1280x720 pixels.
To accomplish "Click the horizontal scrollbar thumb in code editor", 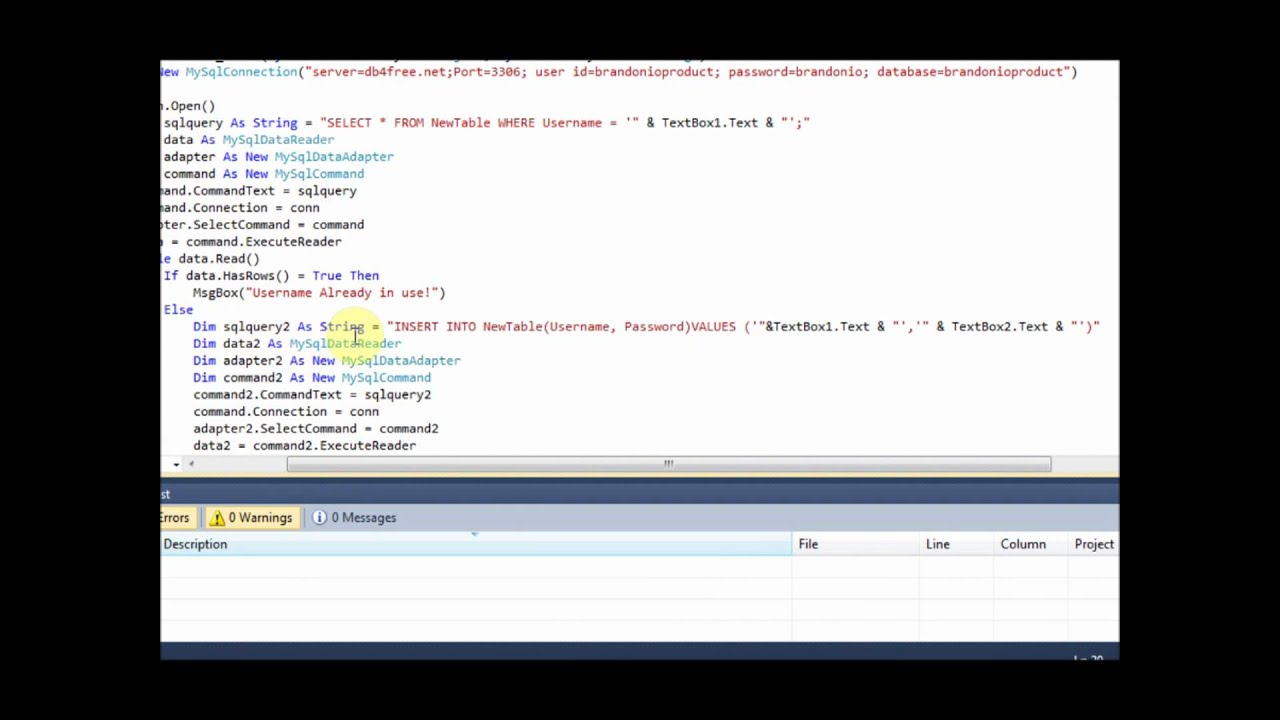I will coord(668,464).
